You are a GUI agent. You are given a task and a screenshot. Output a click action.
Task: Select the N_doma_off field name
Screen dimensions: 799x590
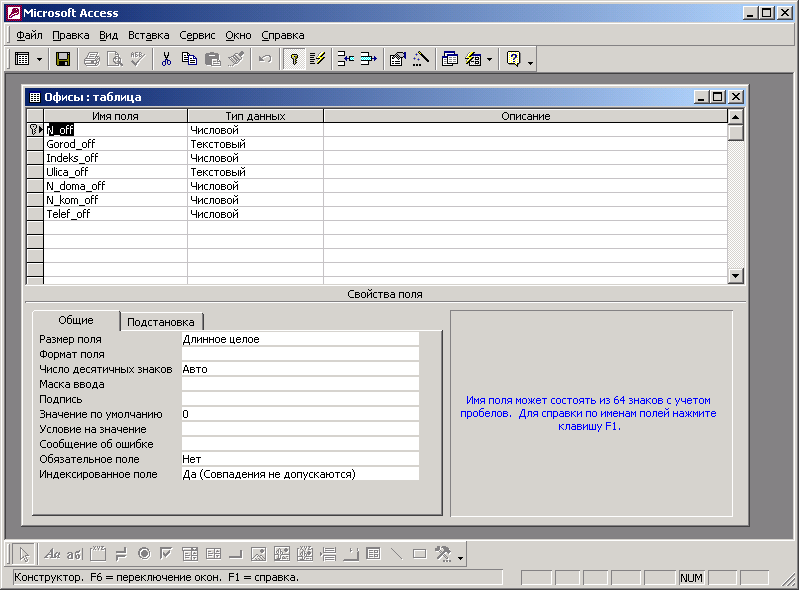[116, 186]
